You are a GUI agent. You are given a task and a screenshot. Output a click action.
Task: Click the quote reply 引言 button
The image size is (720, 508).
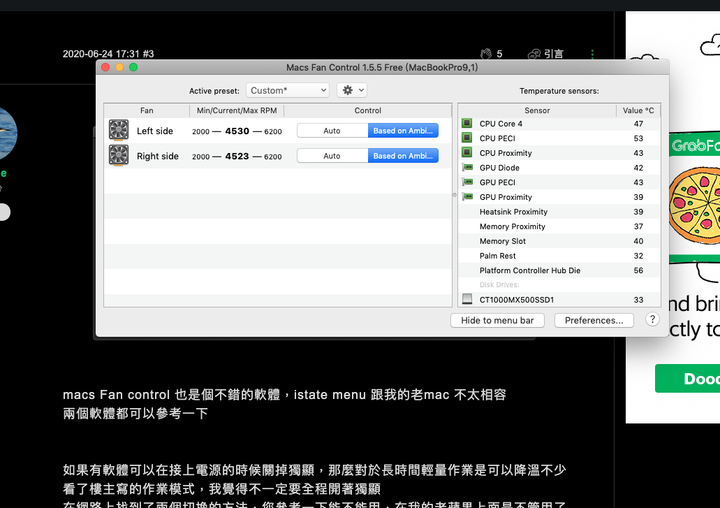point(546,54)
